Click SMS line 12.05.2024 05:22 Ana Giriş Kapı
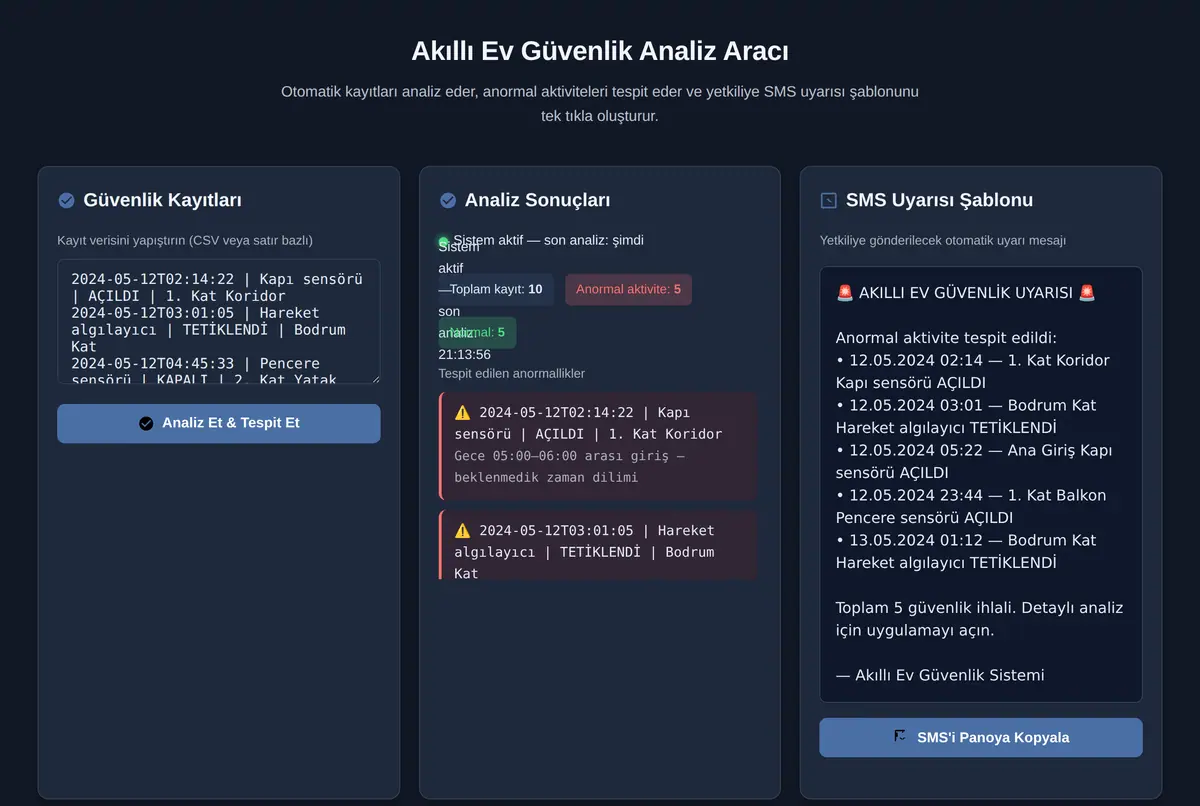Image resolution: width=1200 pixels, height=806 pixels. click(x=976, y=461)
